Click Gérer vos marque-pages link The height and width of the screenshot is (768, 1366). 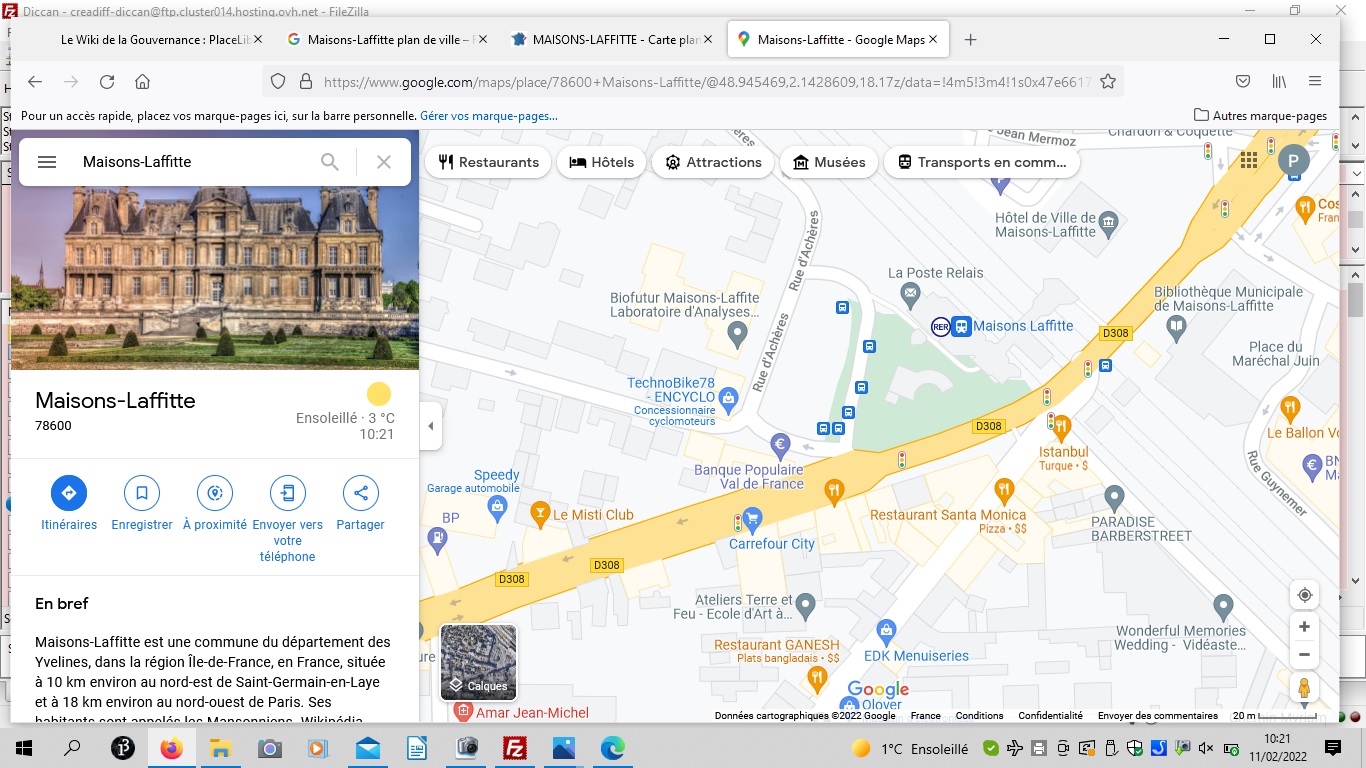point(489,116)
